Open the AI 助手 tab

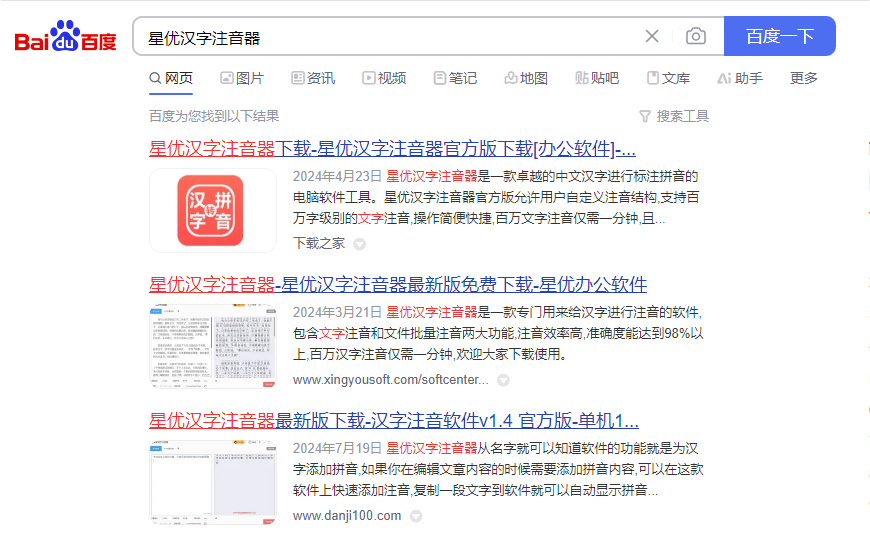click(x=740, y=78)
